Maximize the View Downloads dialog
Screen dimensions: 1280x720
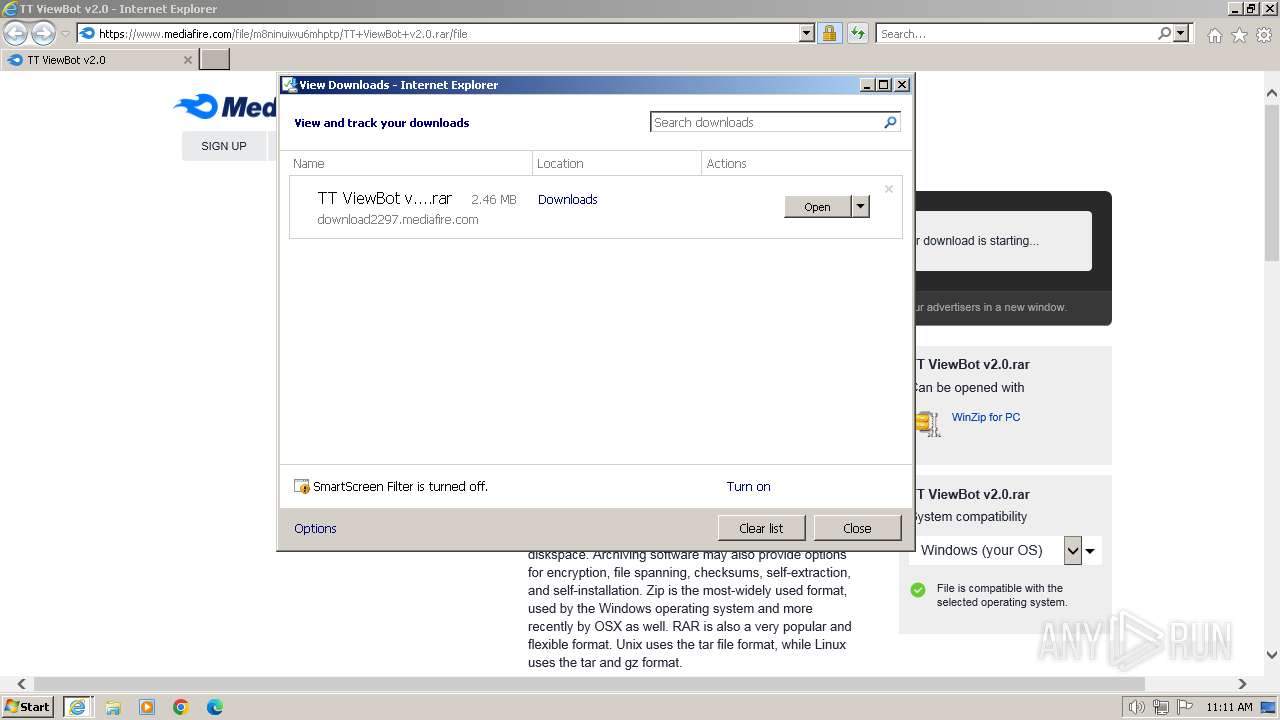tap(884, 85)
